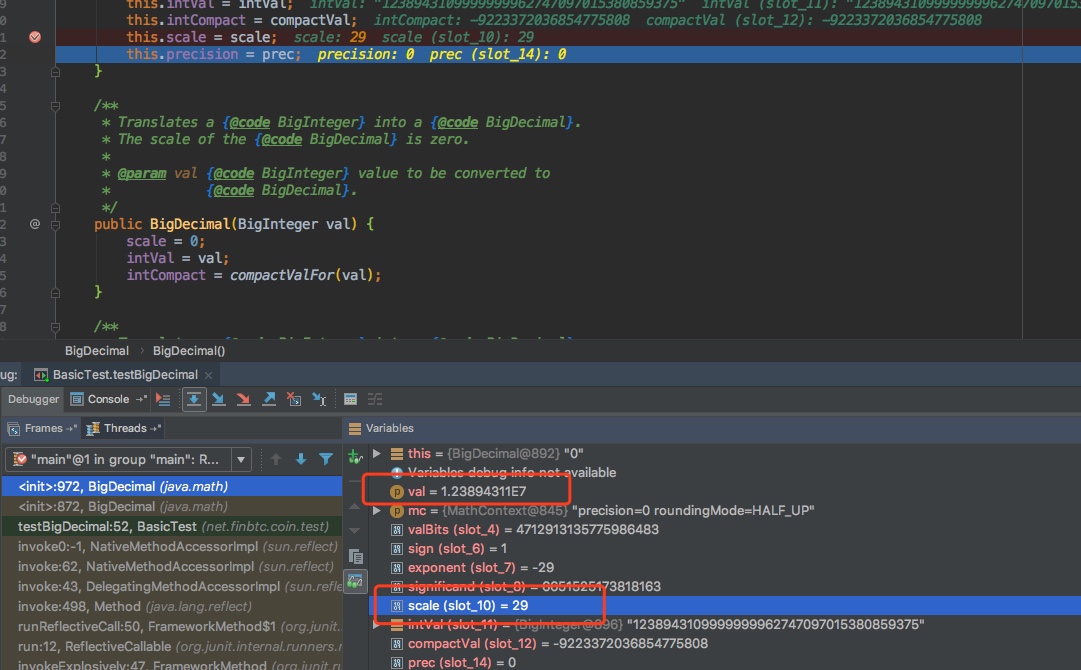Click the red Force Step Into icon
Screen dimensions: 1081x670
click(x=243, y=399)
